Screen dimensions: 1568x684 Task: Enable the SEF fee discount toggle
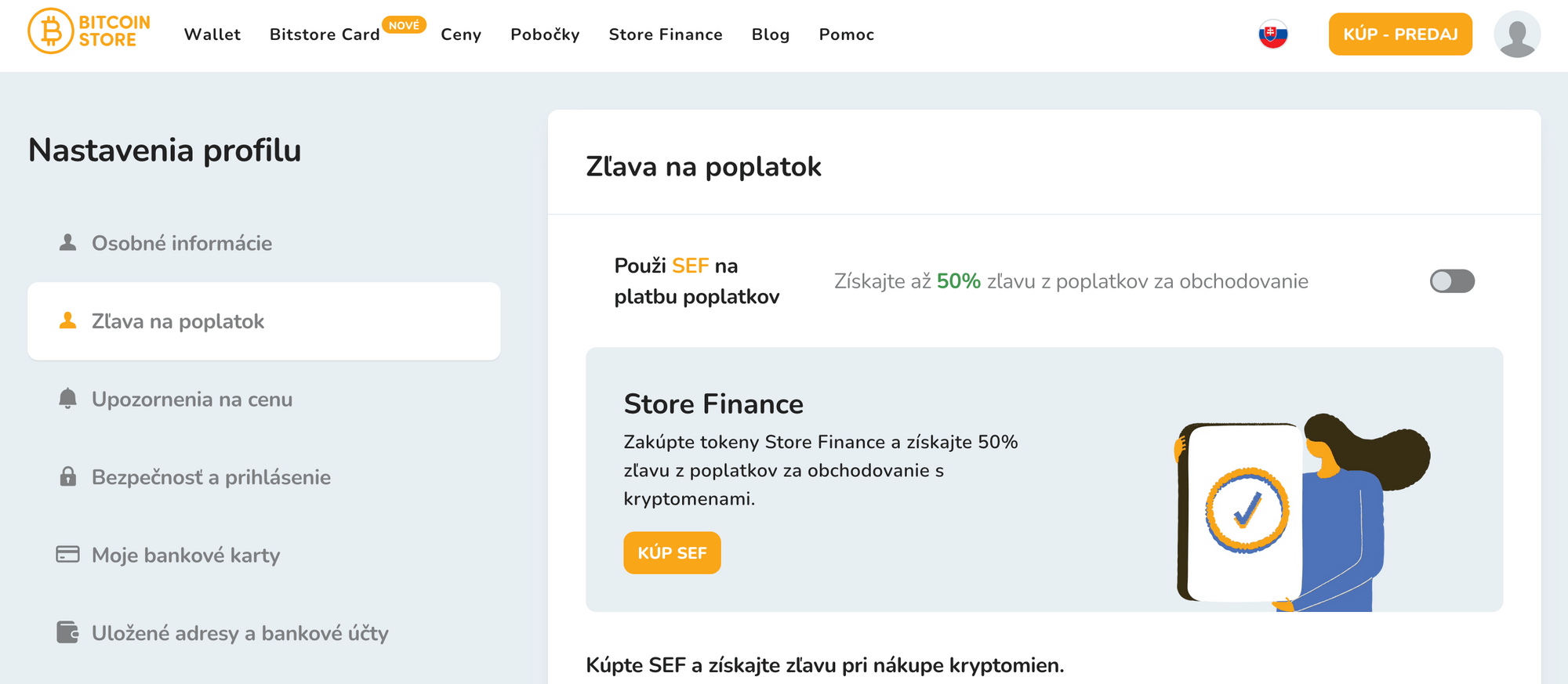click(1452, 281)
